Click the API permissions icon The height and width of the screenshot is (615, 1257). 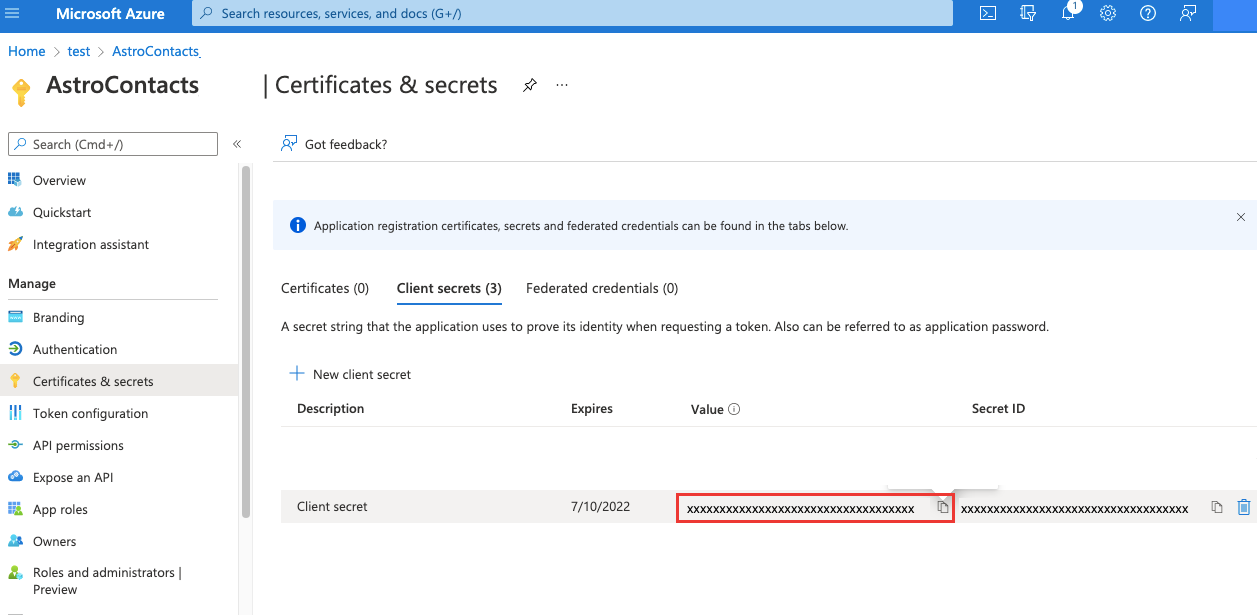coord(15,445)
